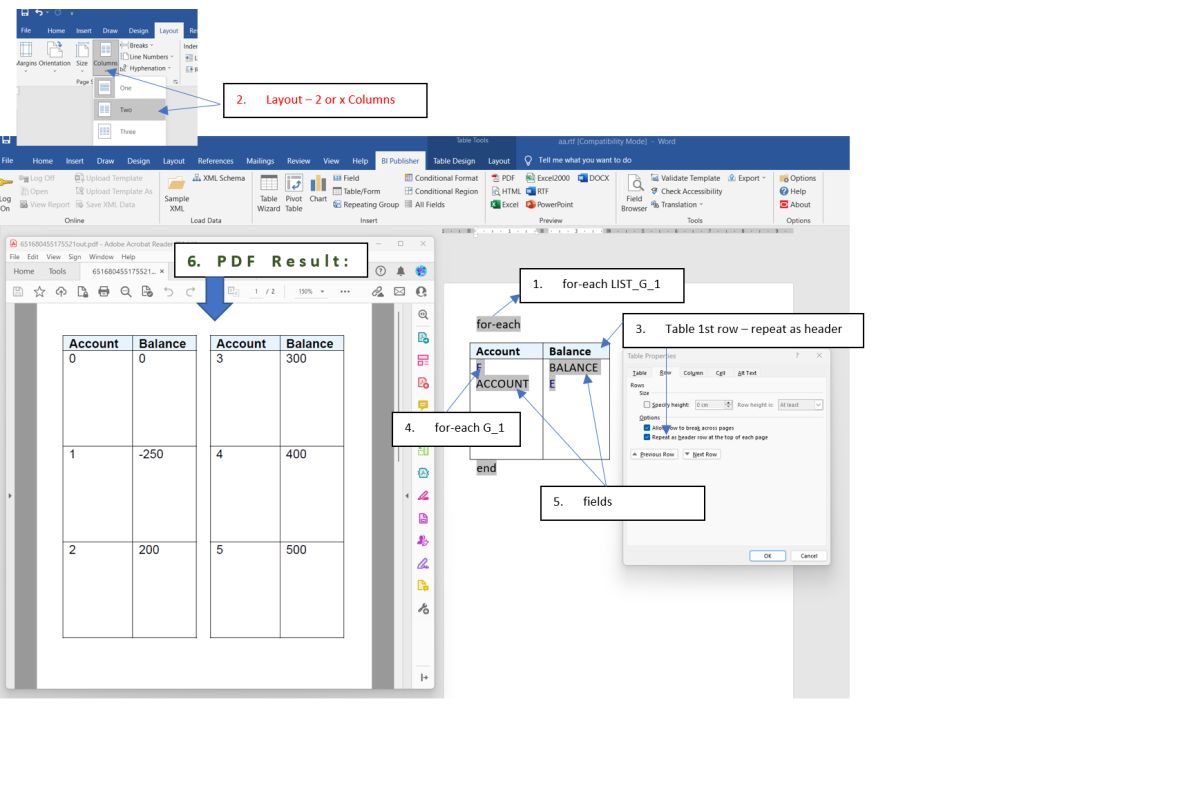Preview template as HTML

(x=505, y=191)
